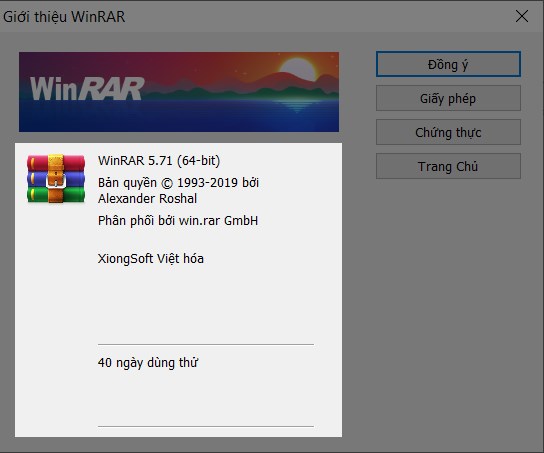Viewport: 544px width, 453px height.
Task: Open the Giấy phép license dialog
Action: pyautogui.click(x=448, y=98)
